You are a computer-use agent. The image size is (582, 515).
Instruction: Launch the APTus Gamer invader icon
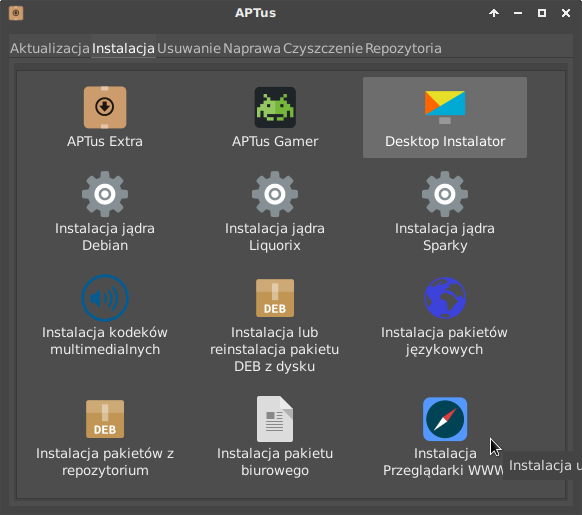pyautogui.click(x=275, y=107)
